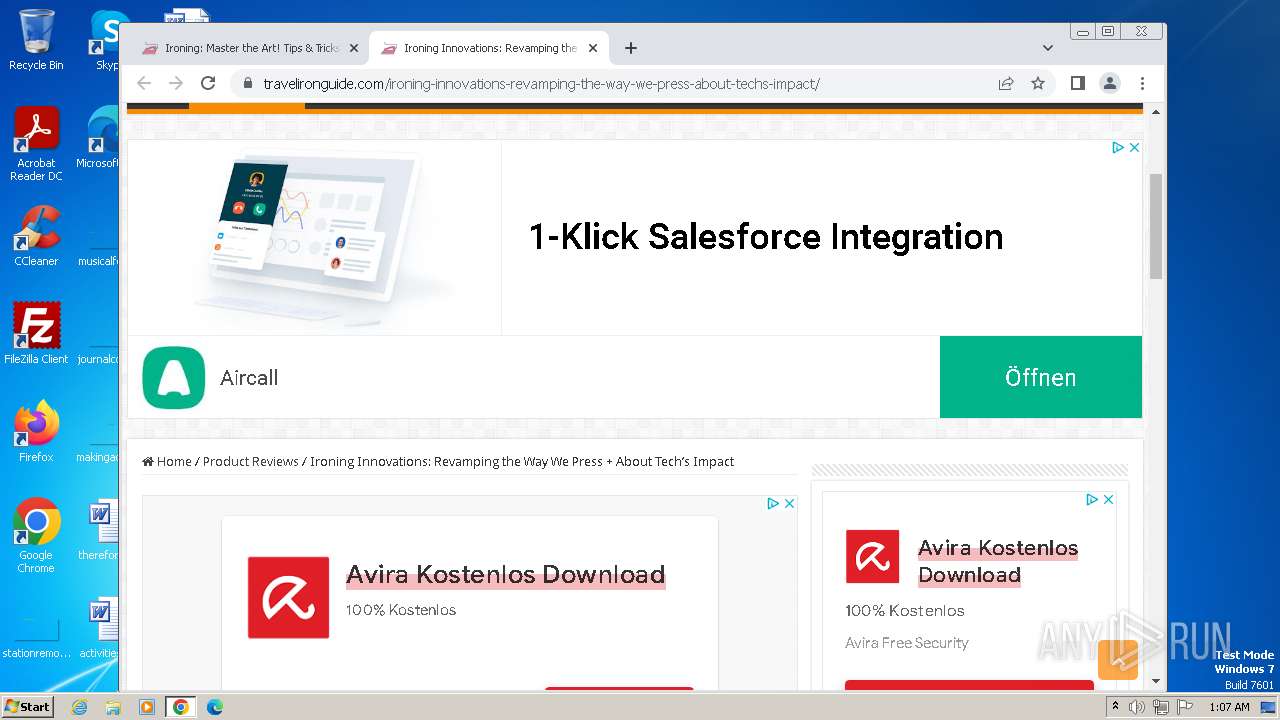
Task: Reload the current page
Action: pos(208,84)
